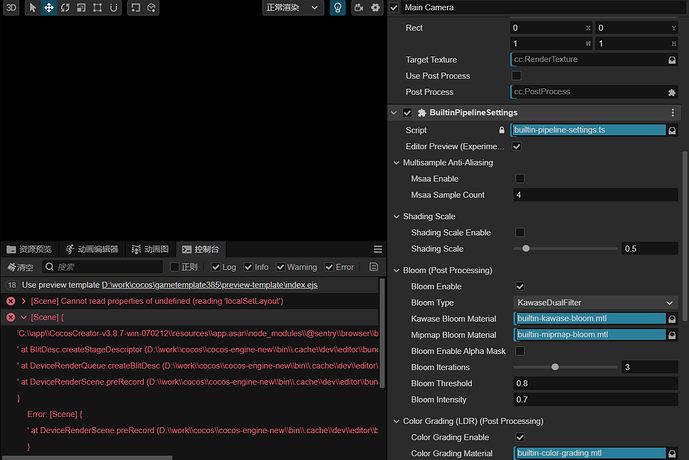Collapse Multisample Anti-Aliasing section
This screenshot has height=460, width=689.
pyautogui.click(x=396, y=163)
